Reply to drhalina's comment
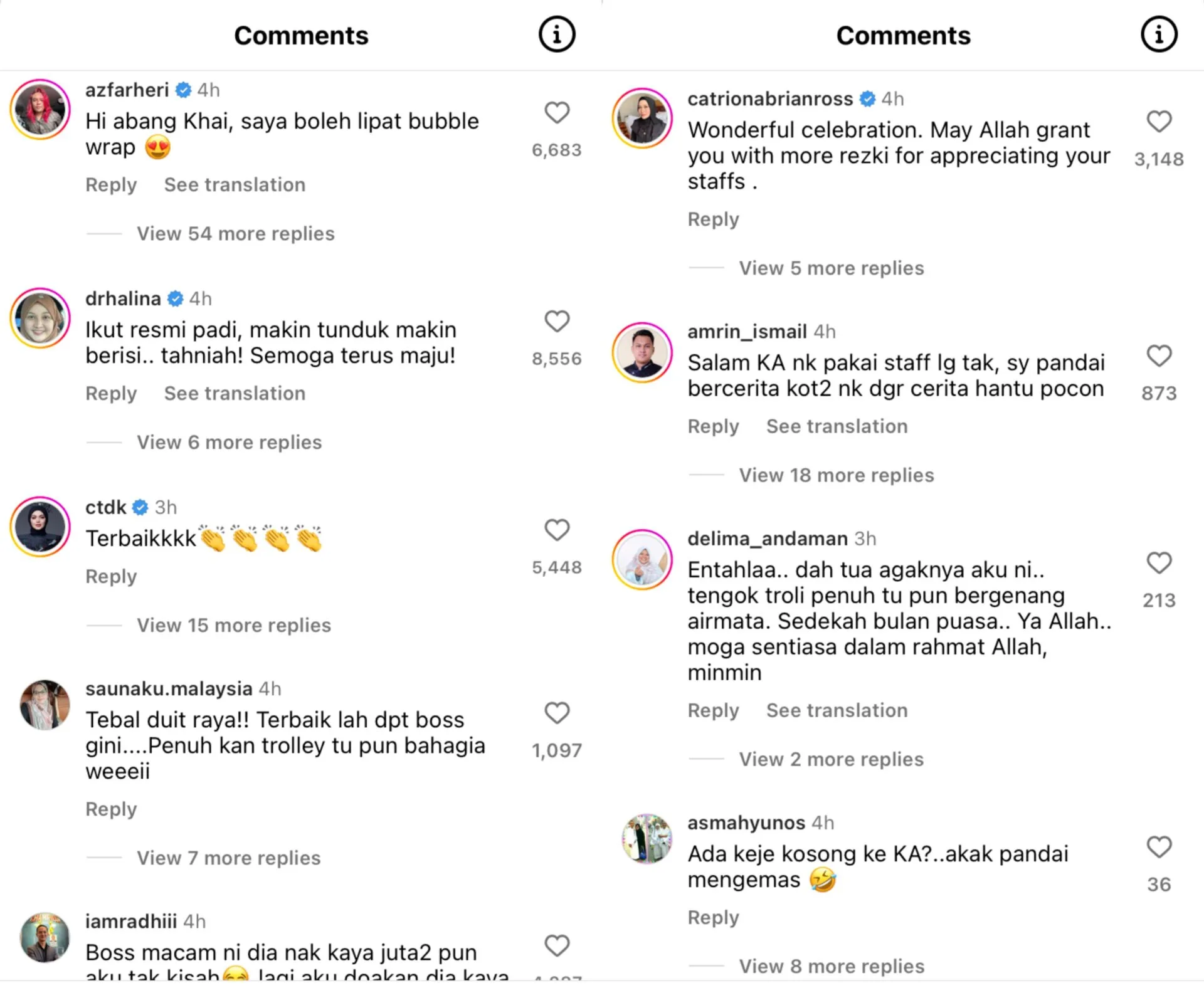Screen dimensions: 1204x988 [x=111, y=394]
